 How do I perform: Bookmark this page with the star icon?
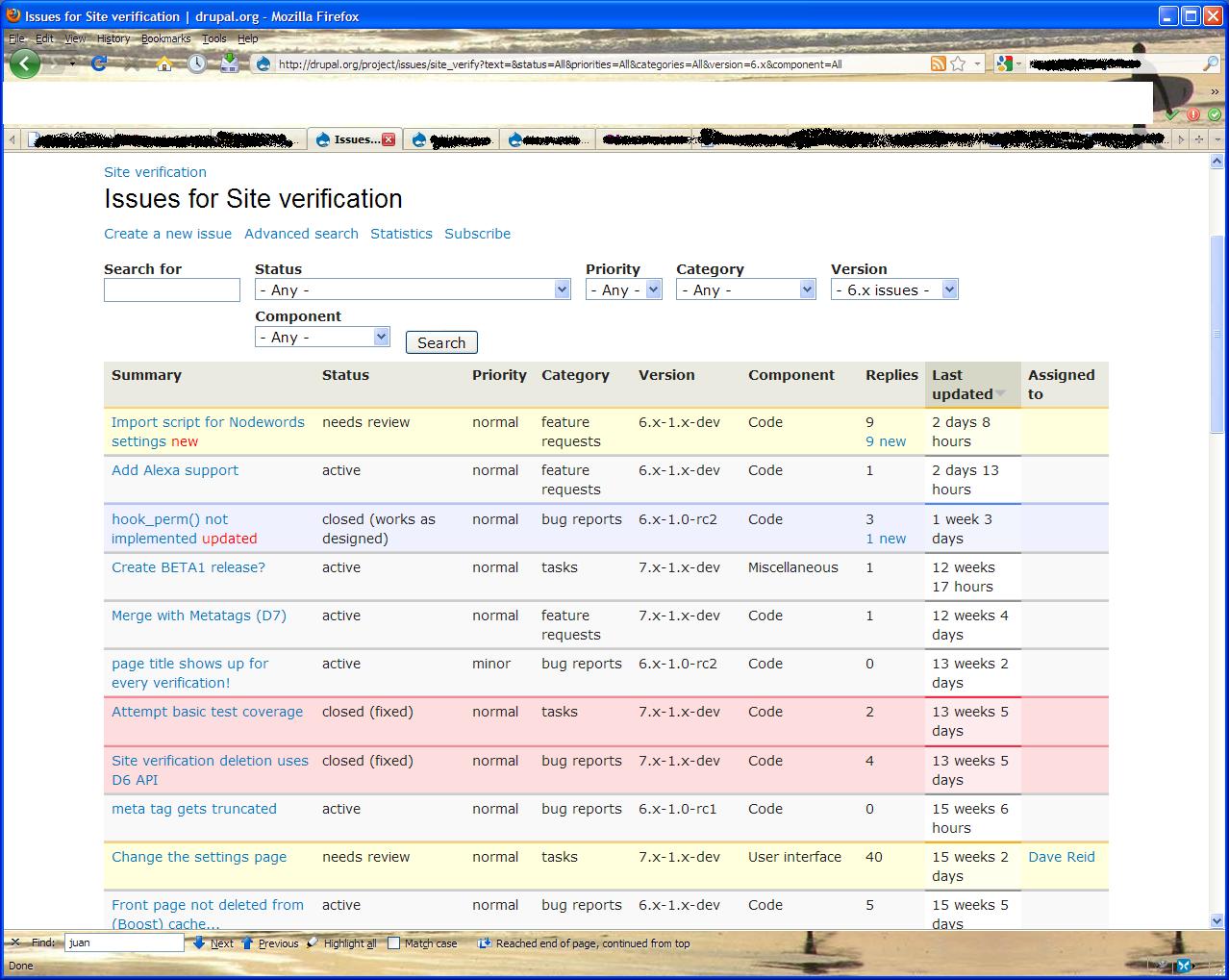tap(958, 63)
